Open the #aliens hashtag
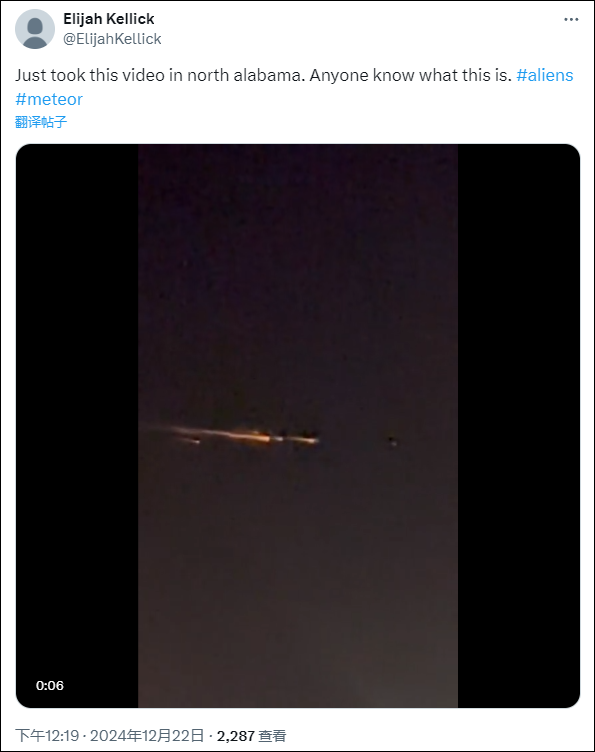This screenshot has width=595, height=752. pos(545,75)
